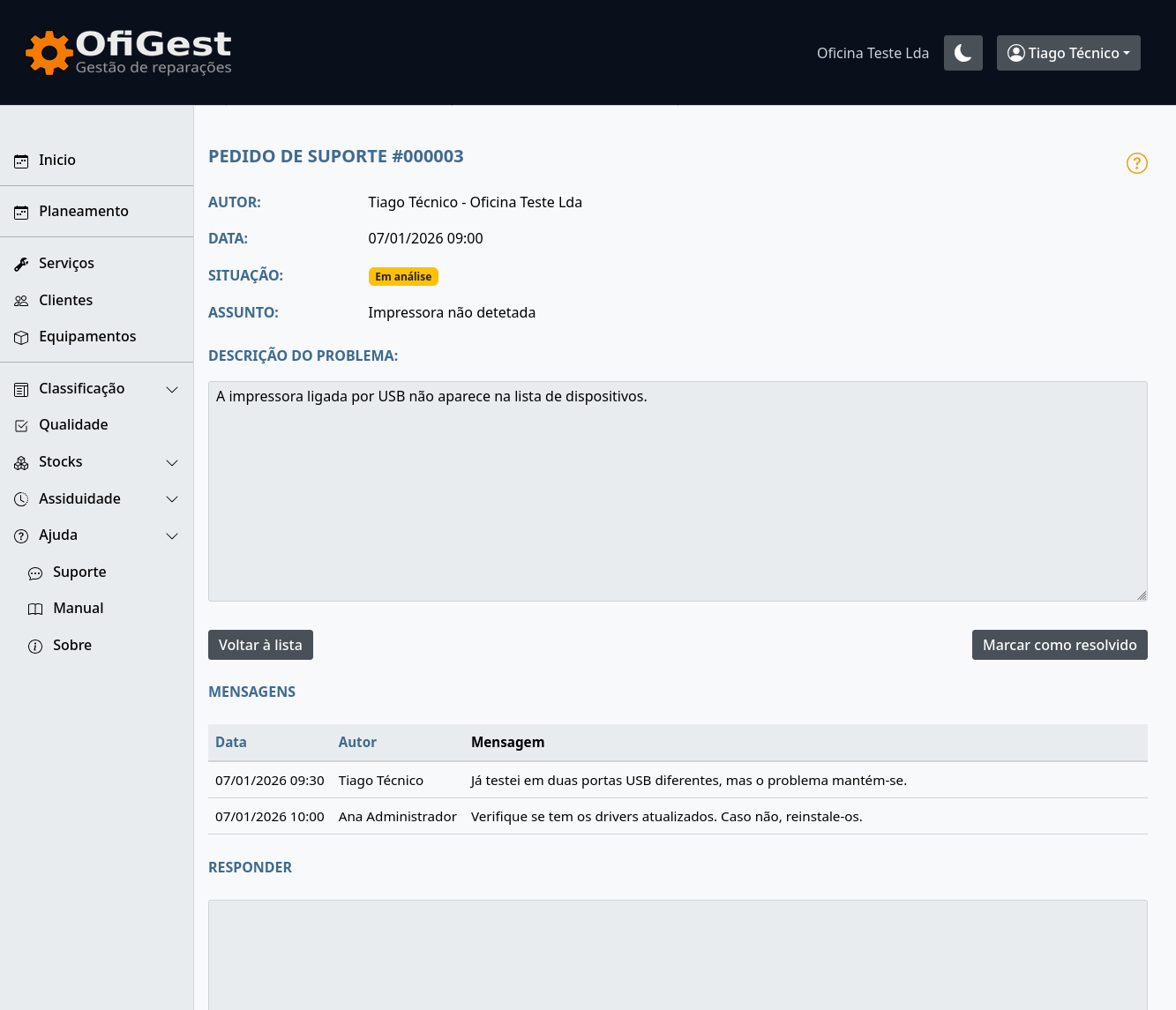Open the Manual help page
Viewport: 1176px width, 1010px height.
[78, 609]
